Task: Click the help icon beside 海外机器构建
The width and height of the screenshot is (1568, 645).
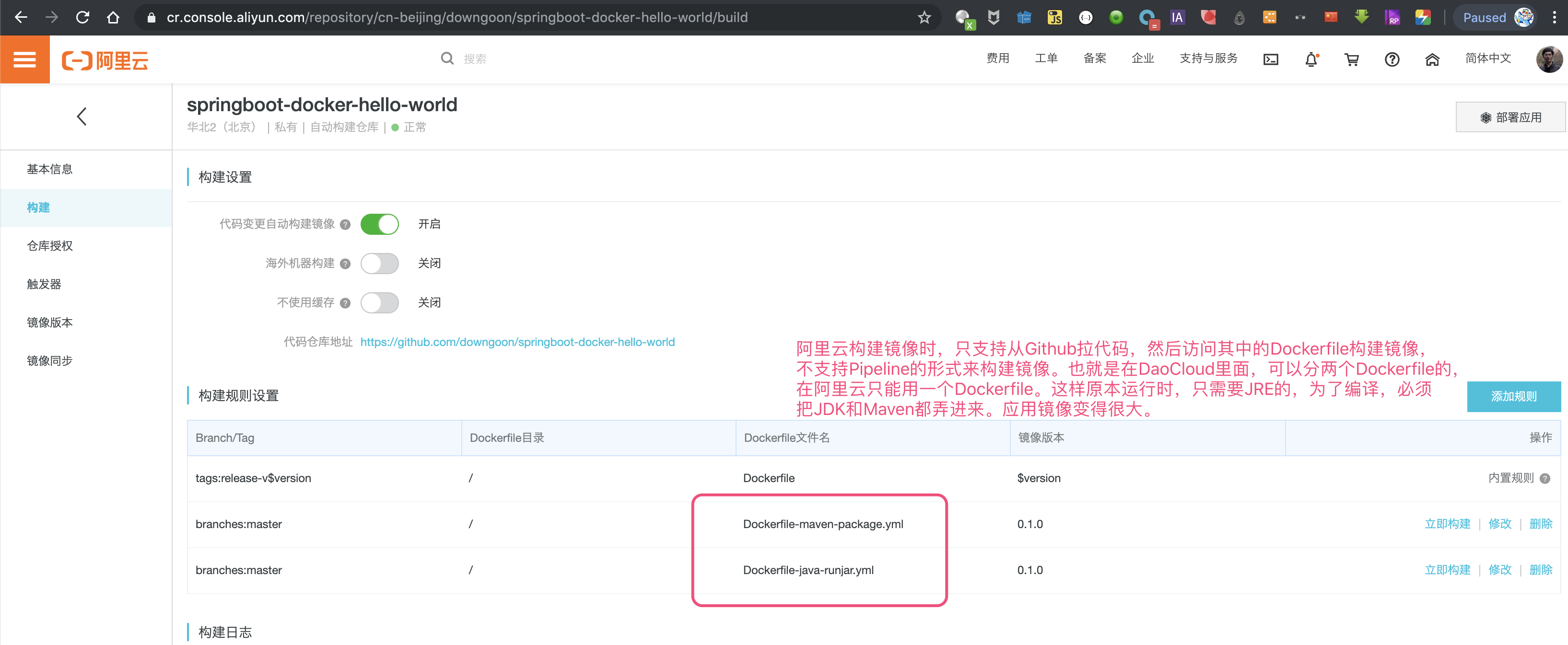Action: pos(345,264)
